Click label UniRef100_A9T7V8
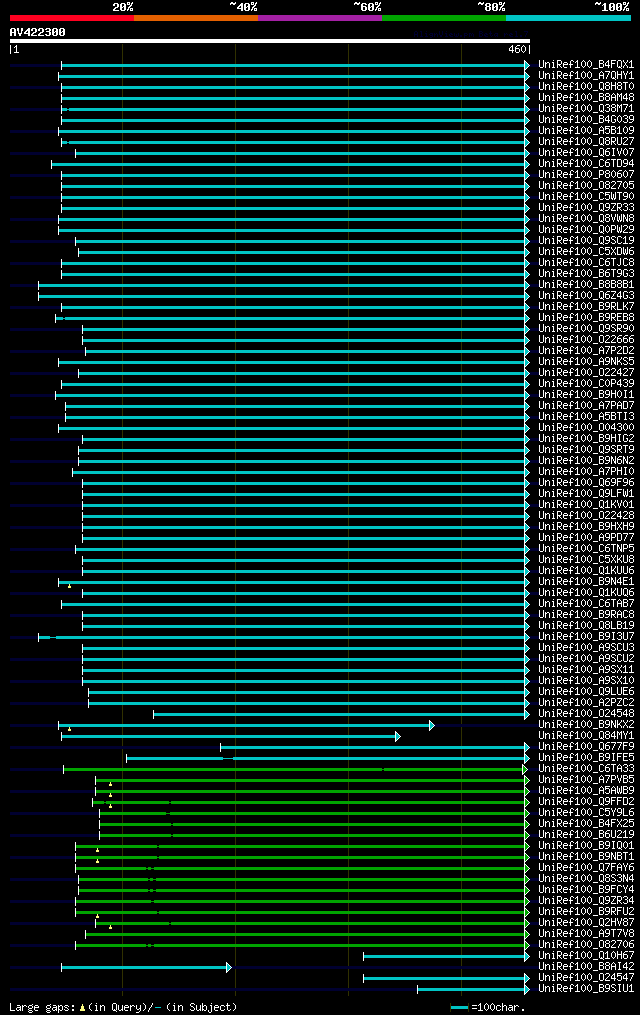The width and height of the screenshot is (640, 1015). pyautogui.click(x=586, y=934)
